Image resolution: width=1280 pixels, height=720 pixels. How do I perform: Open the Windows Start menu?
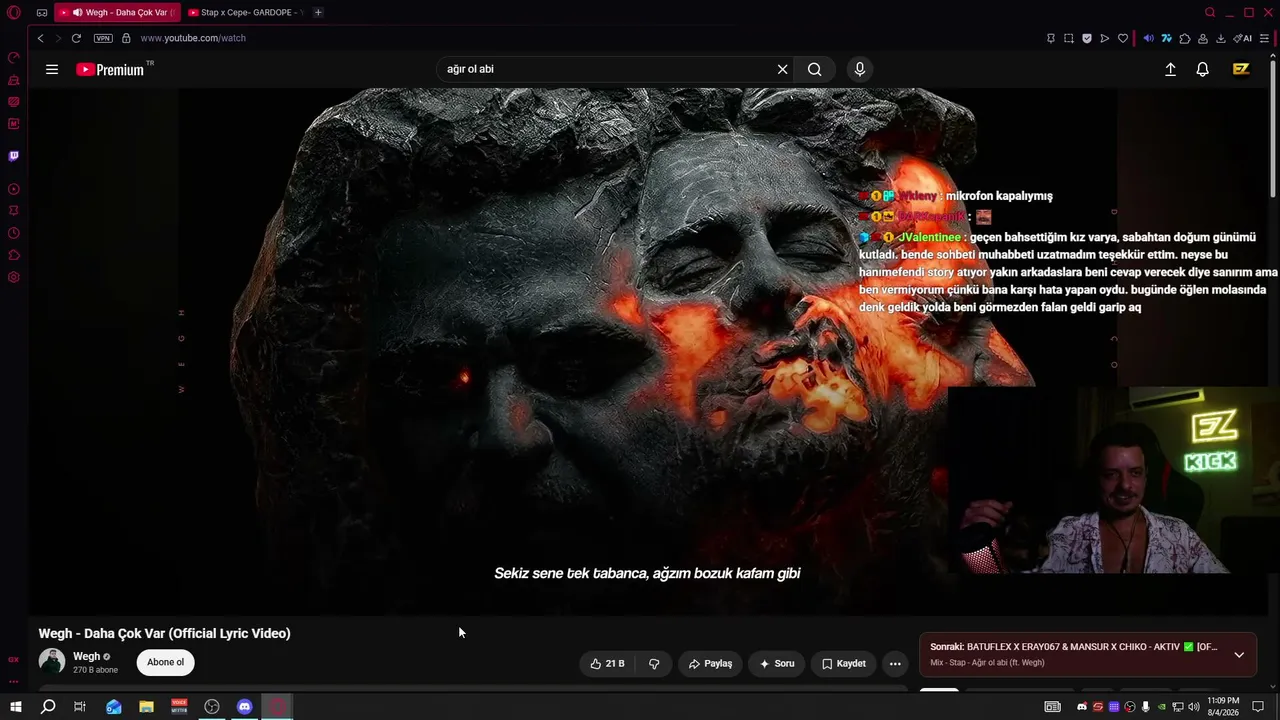(x=16, y=707)
